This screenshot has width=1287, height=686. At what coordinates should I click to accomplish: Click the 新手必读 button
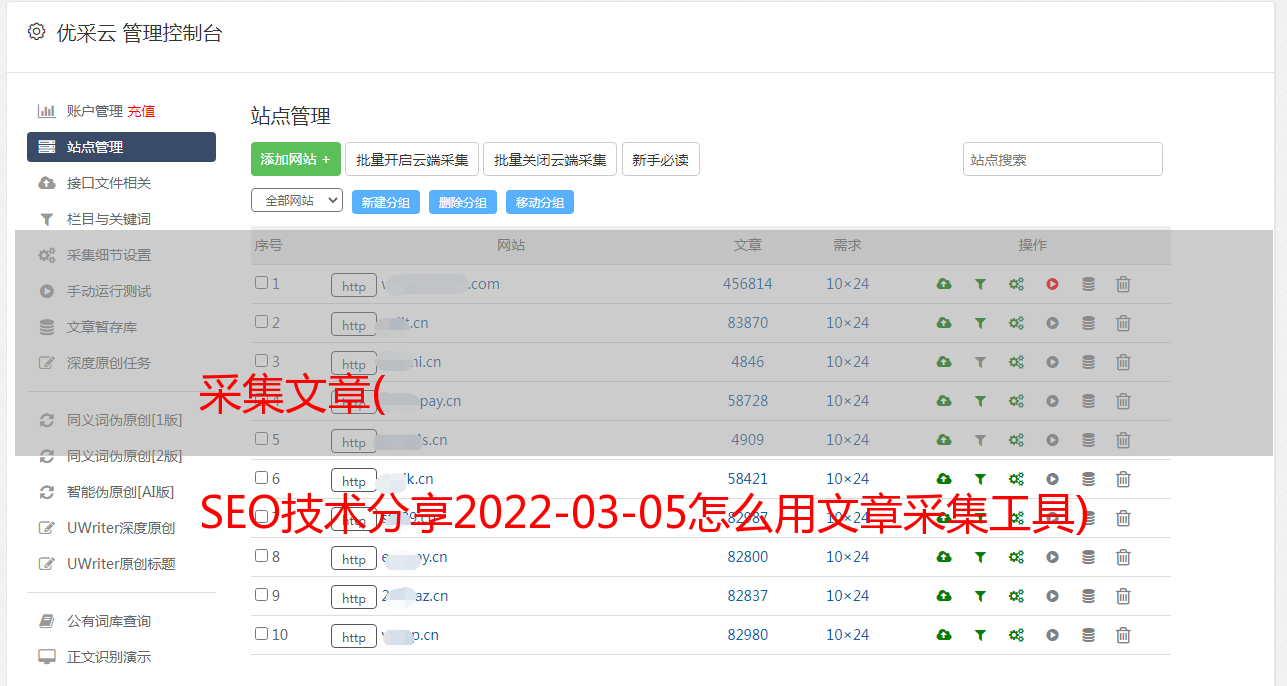[660, 159]
